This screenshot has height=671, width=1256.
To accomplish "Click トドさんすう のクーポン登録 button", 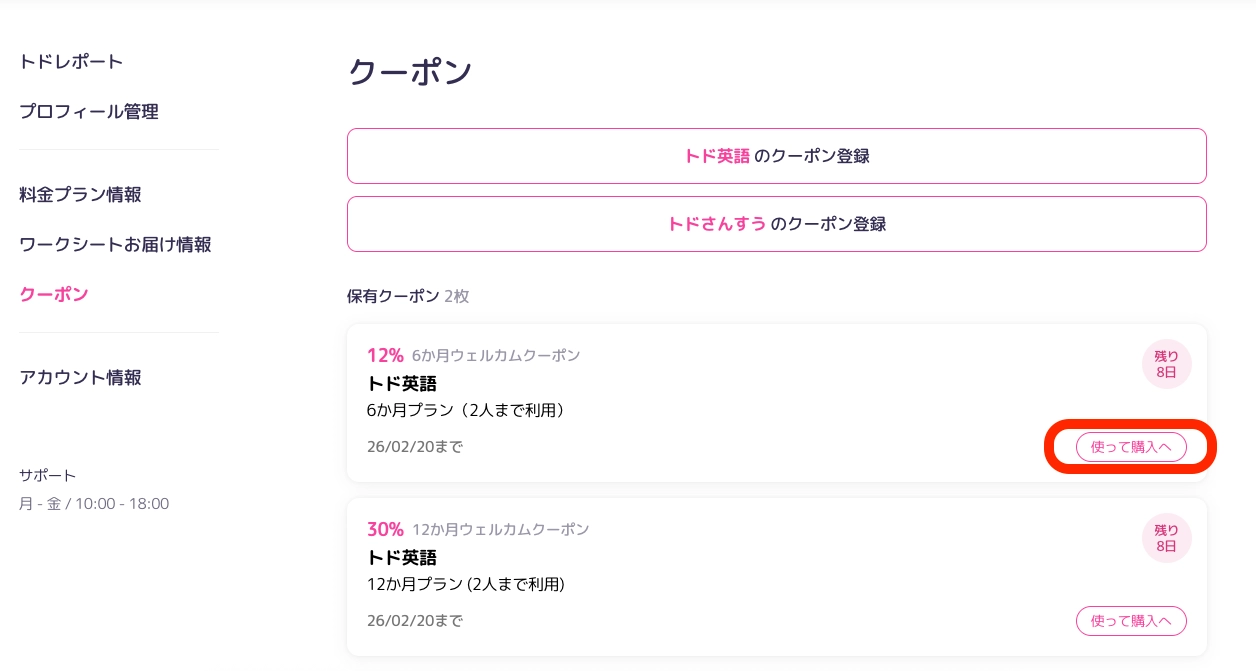I will pos(776,224).
